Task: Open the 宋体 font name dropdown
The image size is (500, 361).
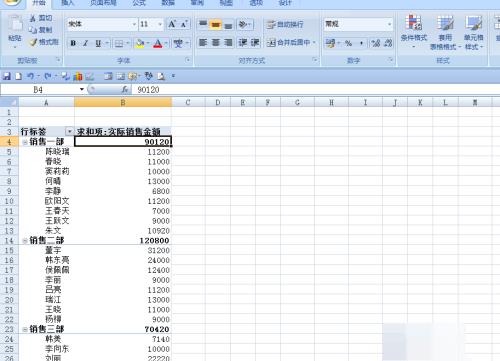Action: (134, 24)
